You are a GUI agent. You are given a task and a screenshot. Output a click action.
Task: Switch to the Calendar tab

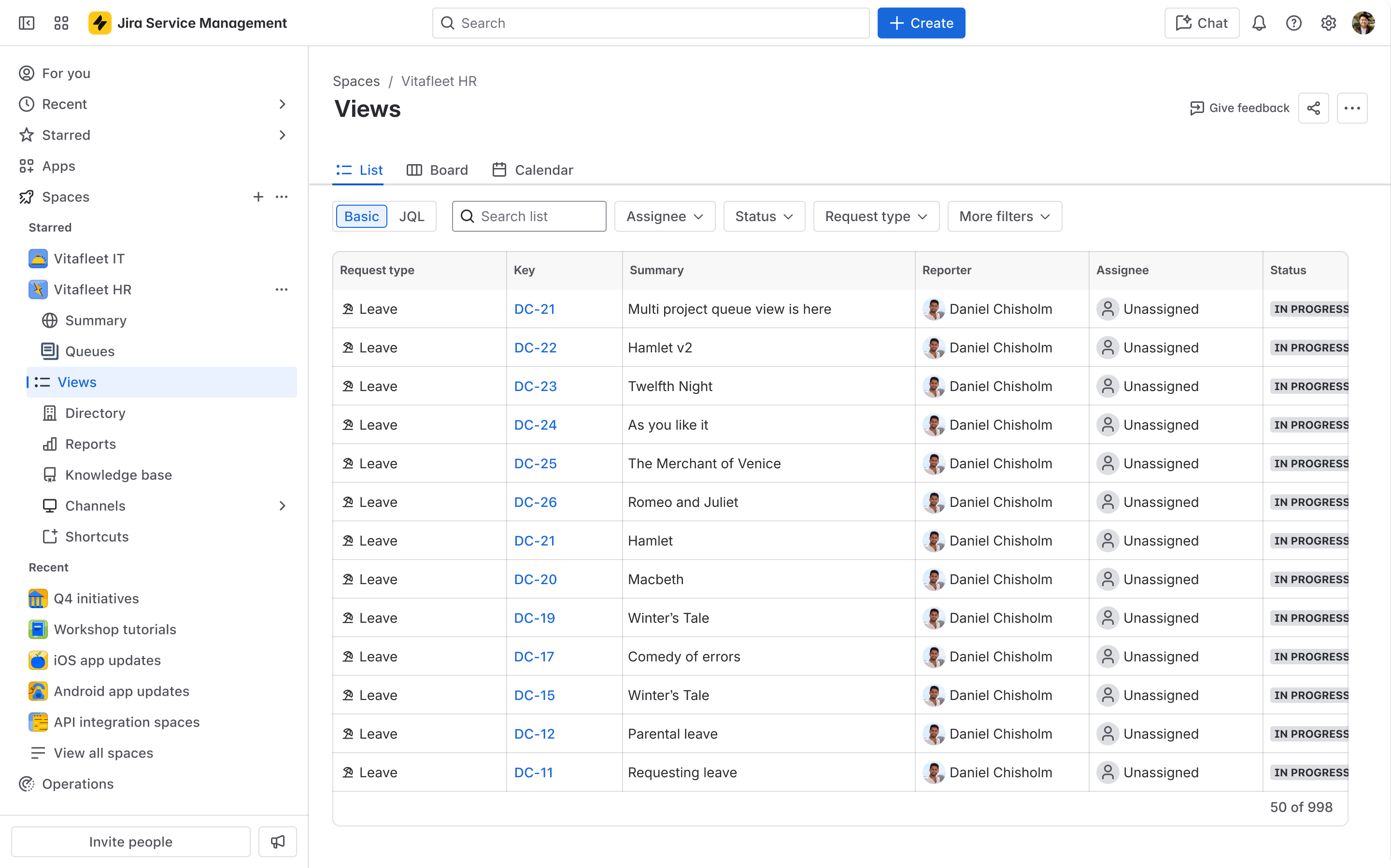click(532, 170)
